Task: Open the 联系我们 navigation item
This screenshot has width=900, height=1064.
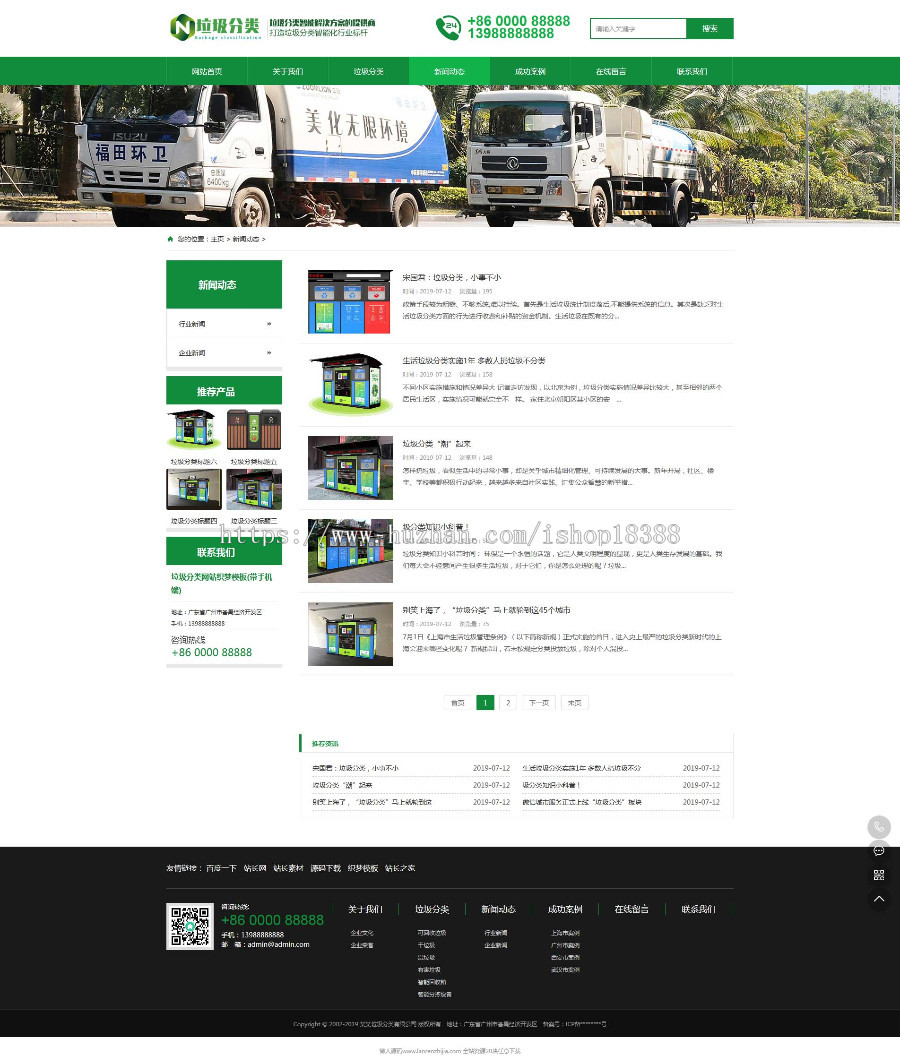Action: coord(692,71)
